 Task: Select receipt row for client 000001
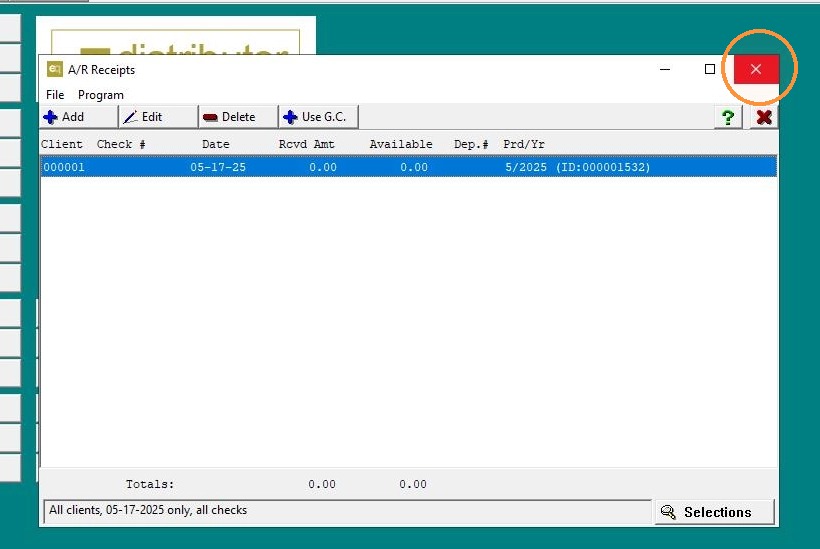(409, 167)
